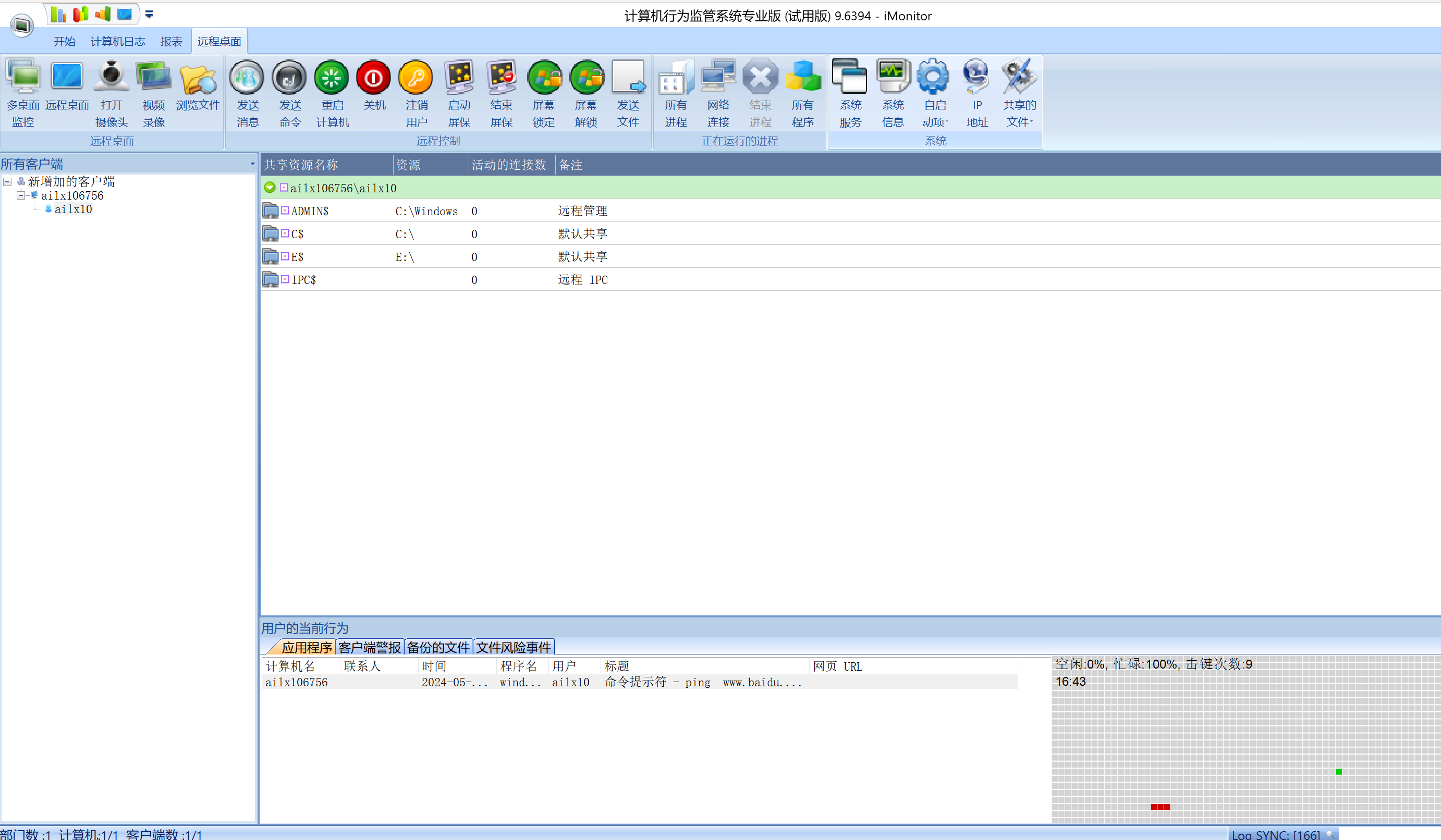Open shared files (共享的文件) dropdown
1441x840 pixels.
click(1020, 94)
